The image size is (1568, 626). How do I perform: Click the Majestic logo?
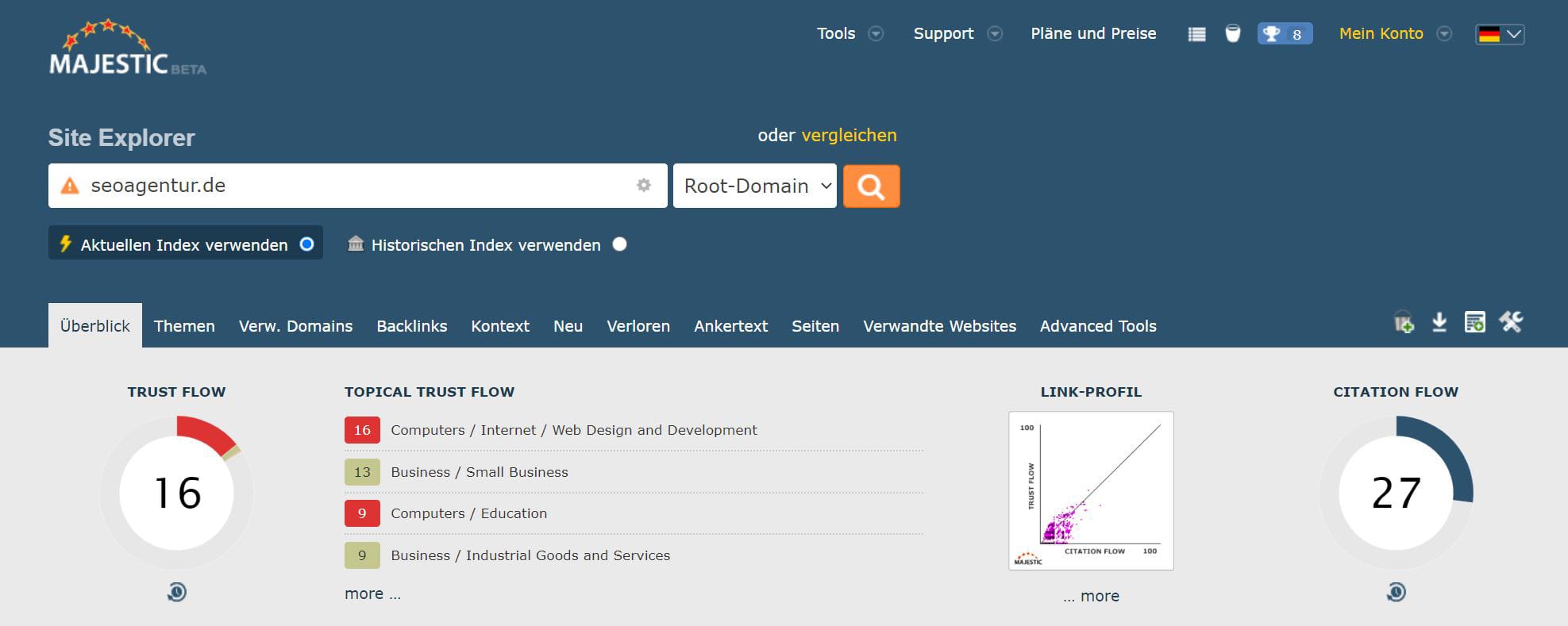[127, 48]
